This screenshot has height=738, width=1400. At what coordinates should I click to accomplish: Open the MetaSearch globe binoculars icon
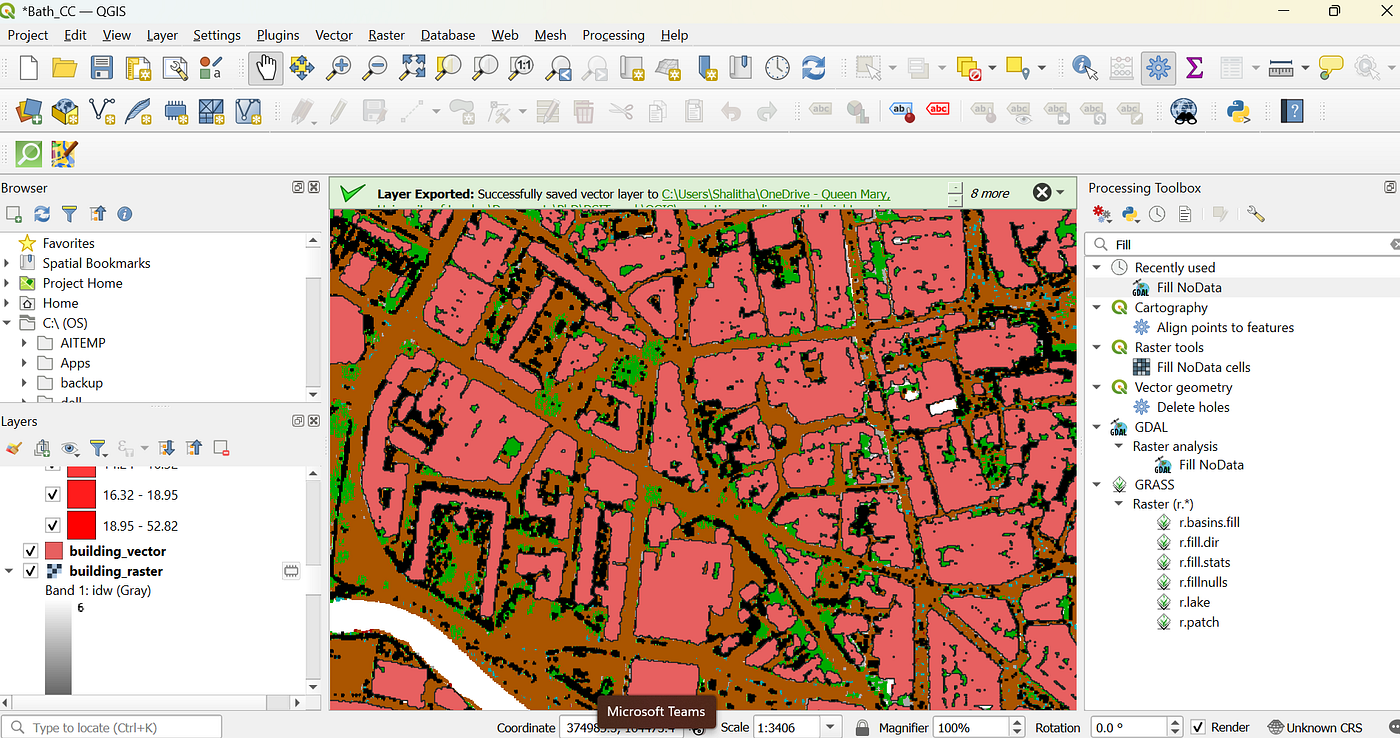pos(1184,110)
